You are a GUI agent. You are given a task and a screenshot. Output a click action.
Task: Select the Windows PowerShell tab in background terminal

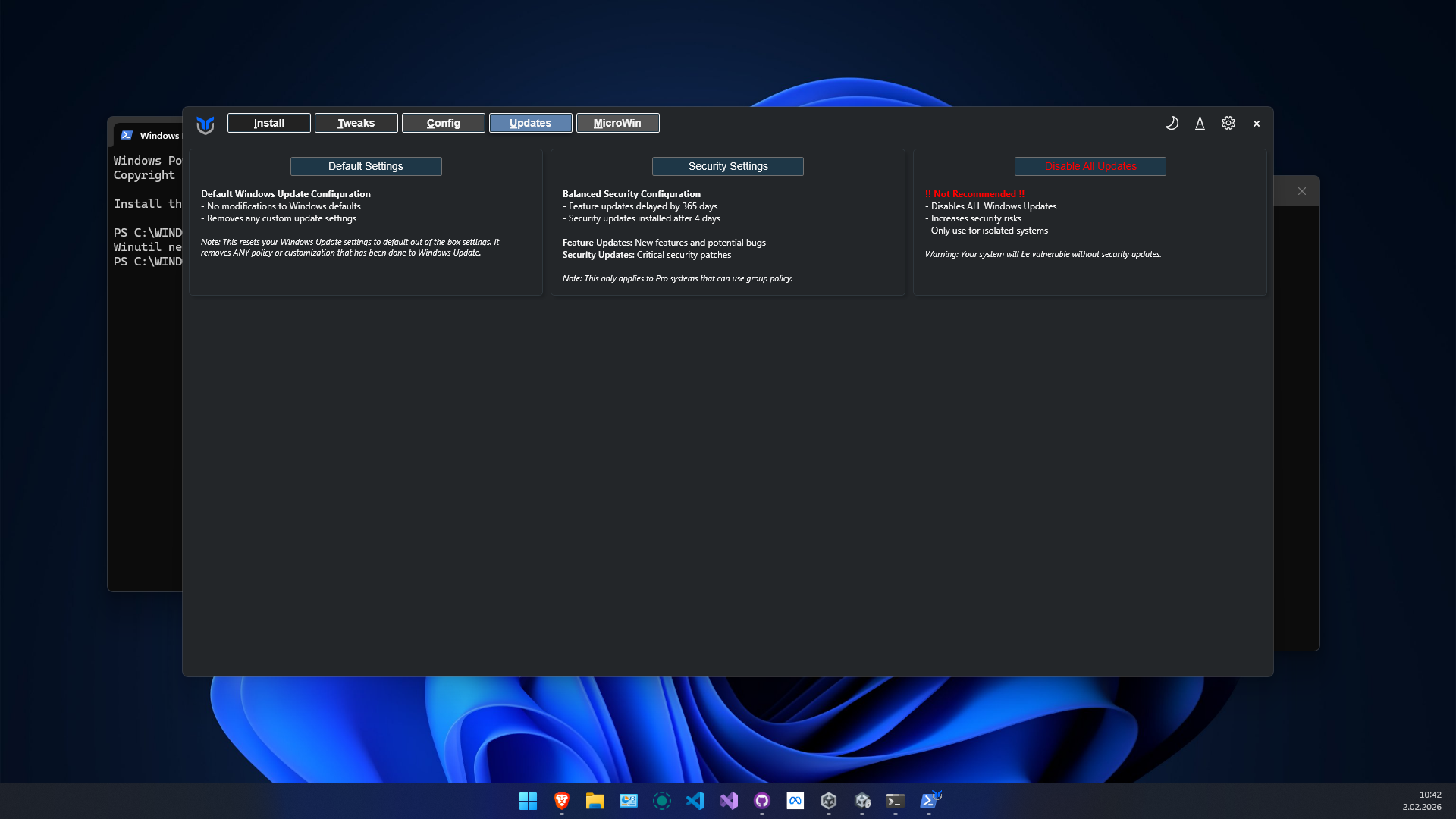[x=150, y=135]
